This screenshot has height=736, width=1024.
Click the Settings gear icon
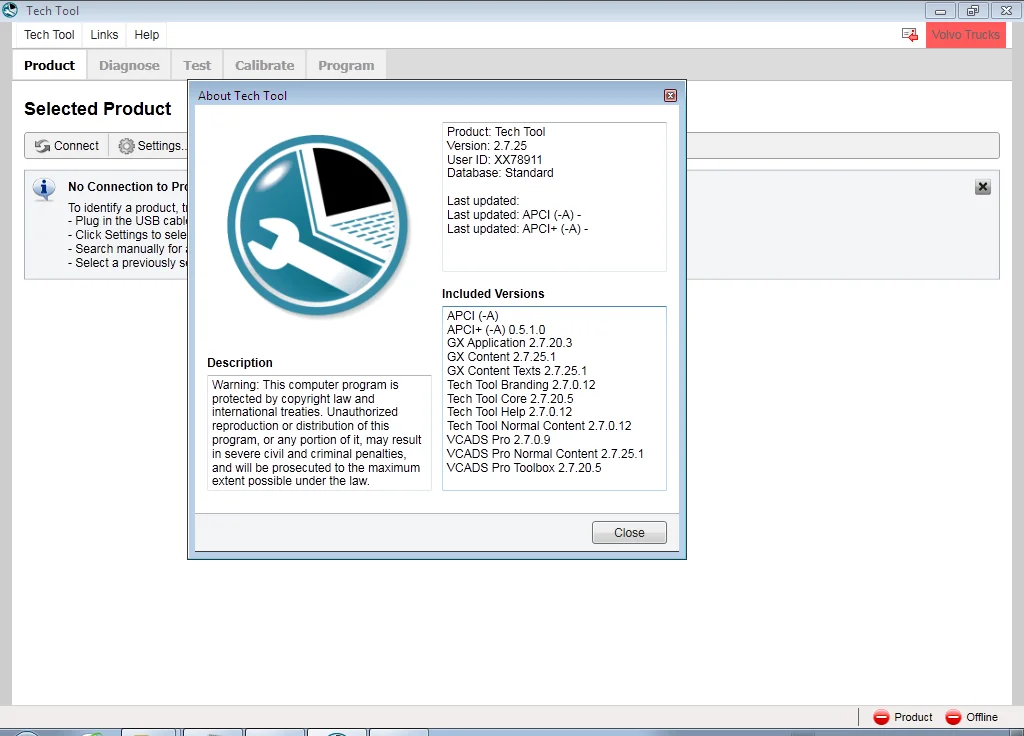pos(126,146)
